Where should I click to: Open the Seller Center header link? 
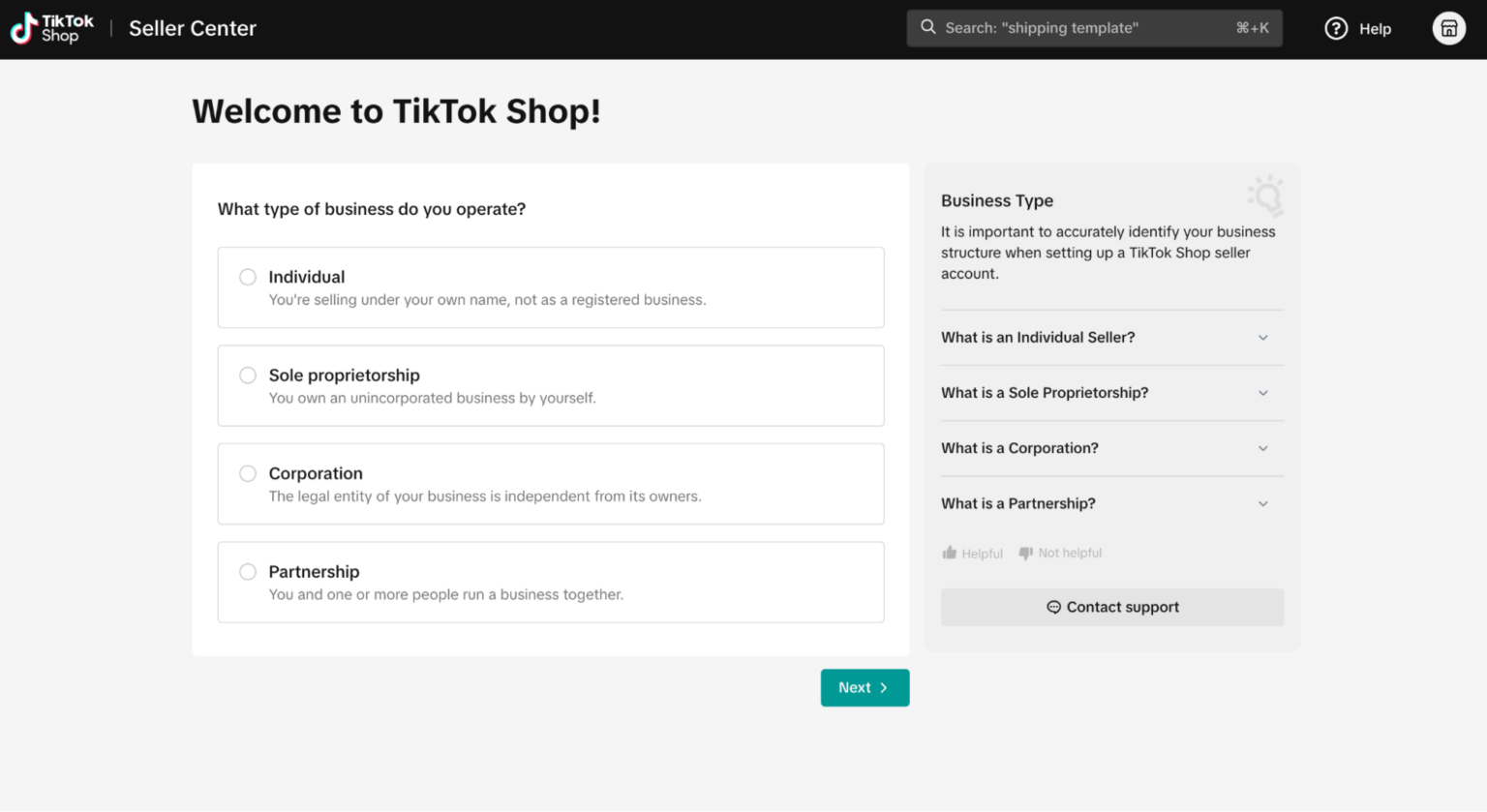tap(192, 28)
